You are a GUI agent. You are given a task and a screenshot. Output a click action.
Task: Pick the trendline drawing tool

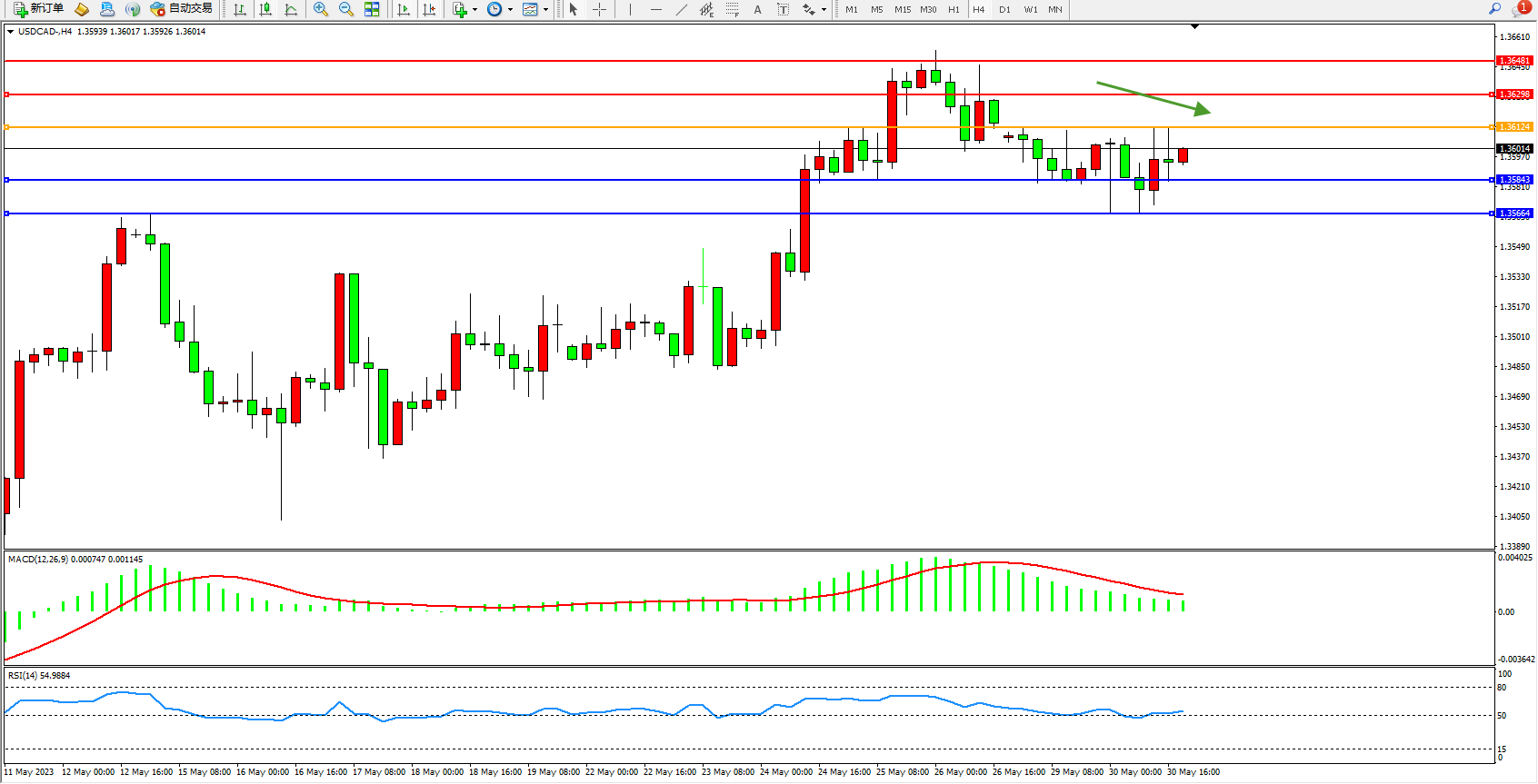tap(682, 9)
